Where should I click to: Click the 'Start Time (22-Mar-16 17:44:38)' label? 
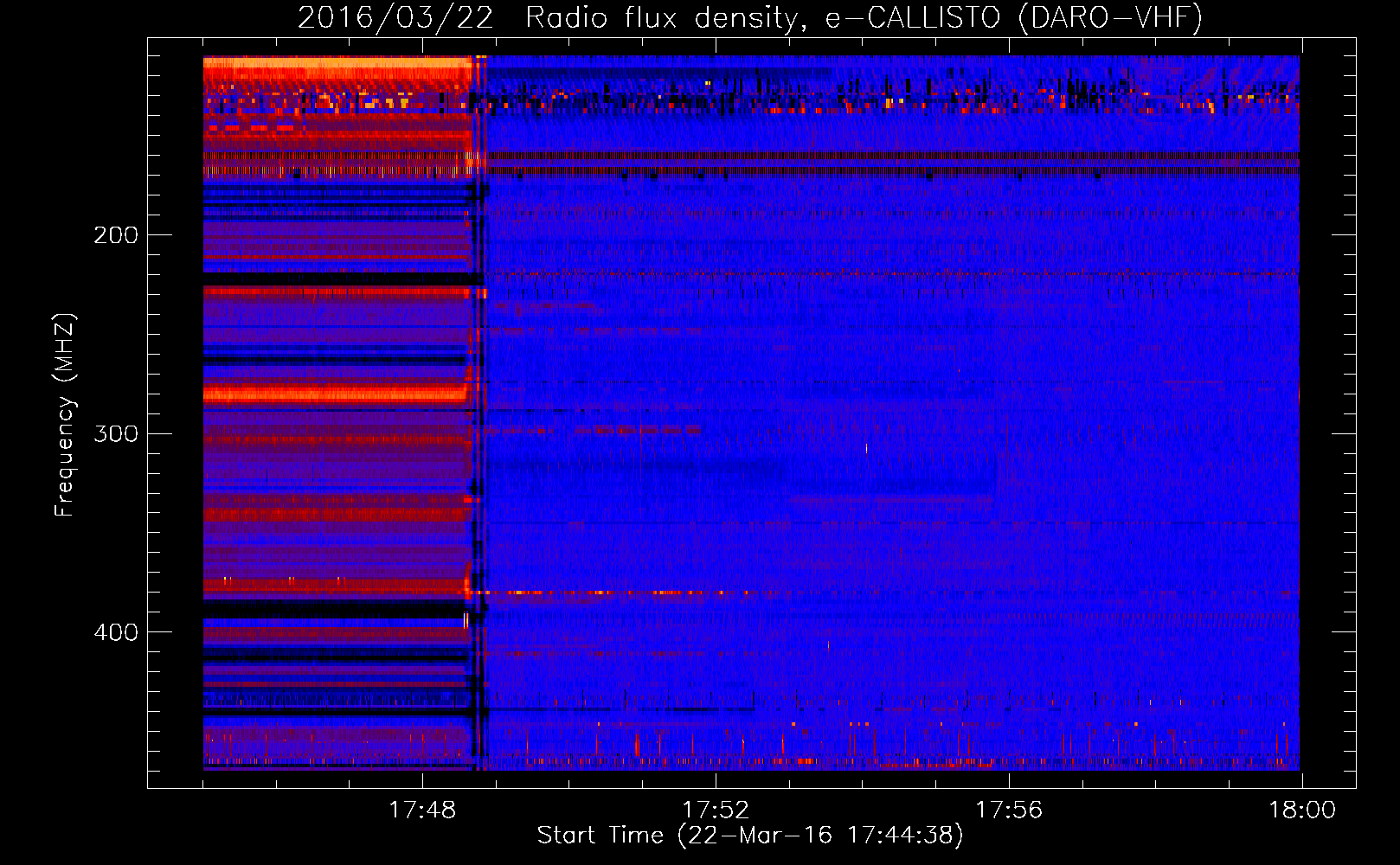750,835
